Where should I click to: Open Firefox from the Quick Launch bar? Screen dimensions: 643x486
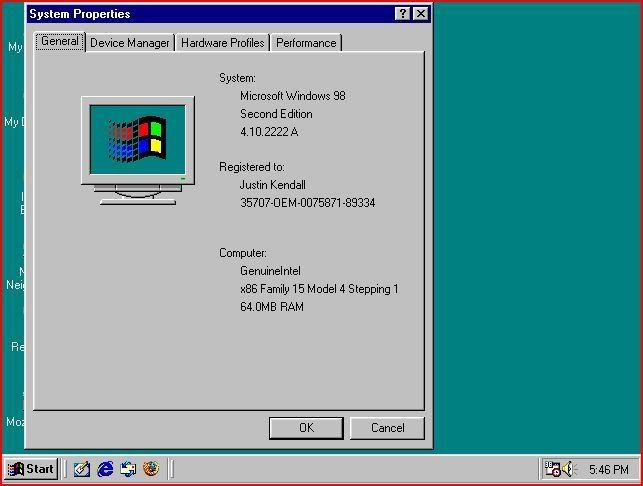[x=151, y=469]
